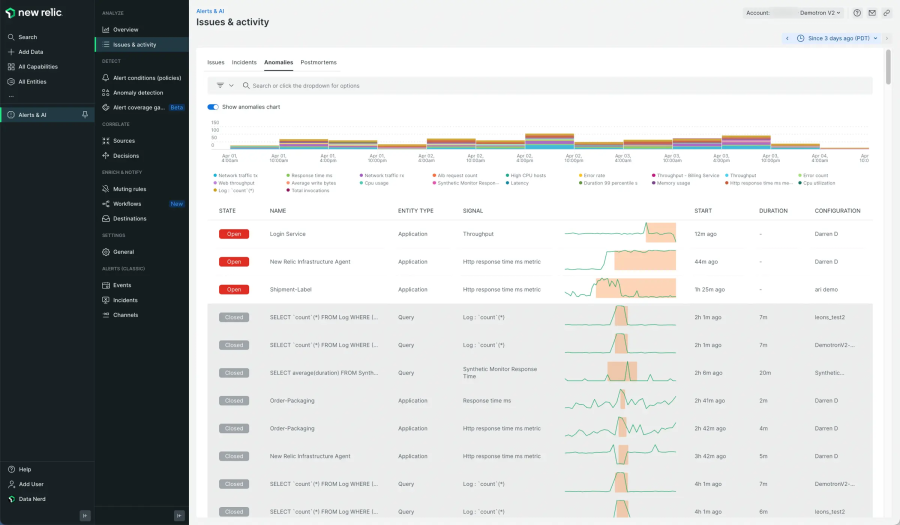This screenshot has height=525, width=900.
Task: Open Search from the left sidebar
Action: click(x=27, y=37)
